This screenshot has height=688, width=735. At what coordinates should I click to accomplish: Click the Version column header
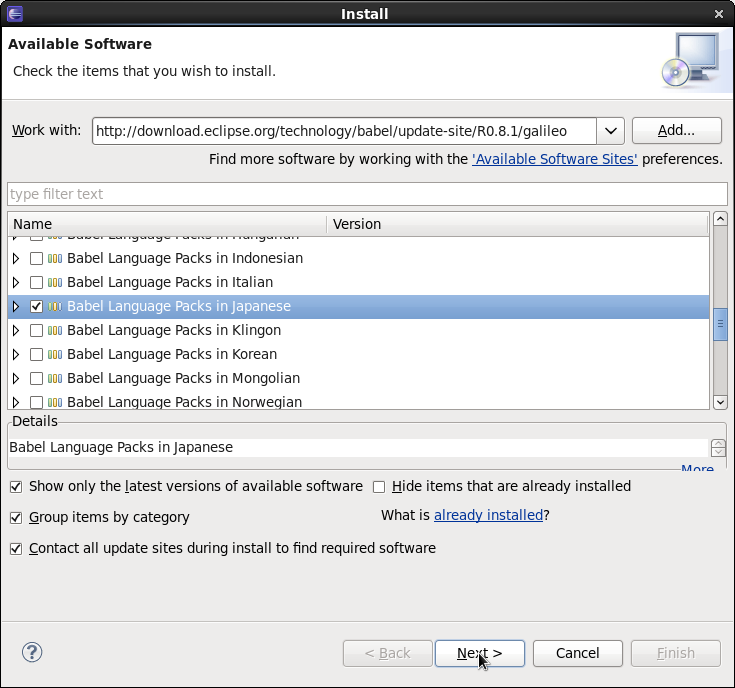[x=518, y=224]
